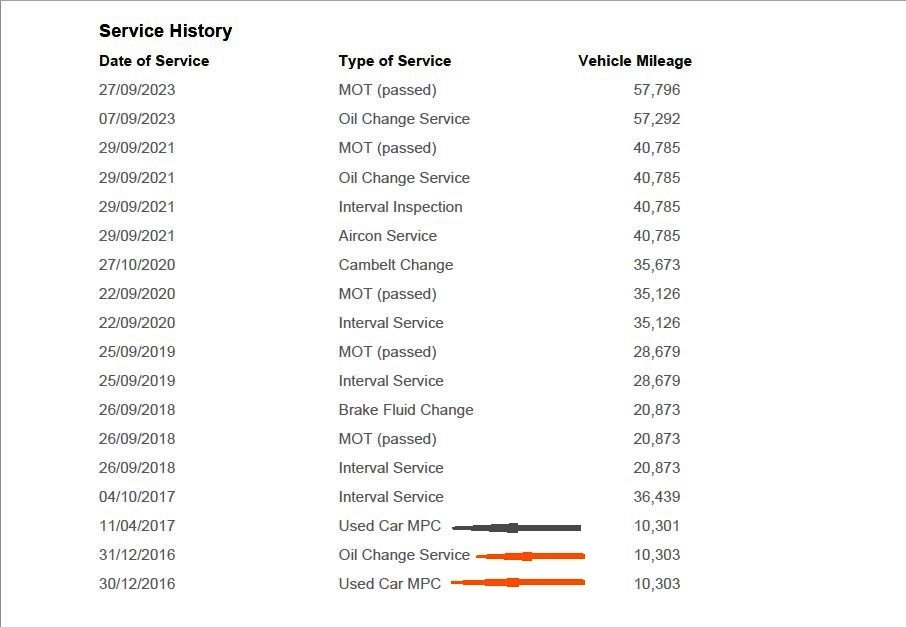Image resolution: width=906 pixels, height=627 pixels.
Task: Click the 27/09/2023 date entry
Action: [137, 90]
